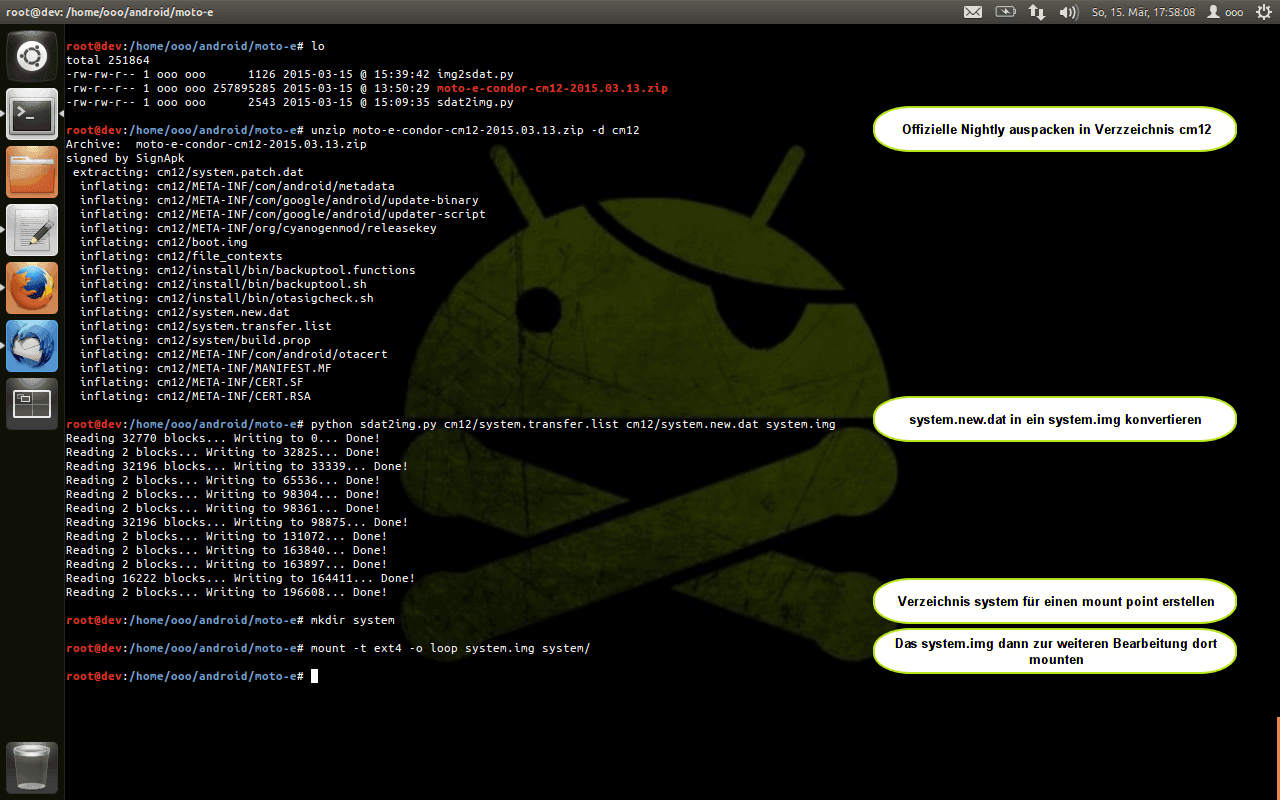Click 'Reading 16222 blocks' output line

click(x=241, y=578)
